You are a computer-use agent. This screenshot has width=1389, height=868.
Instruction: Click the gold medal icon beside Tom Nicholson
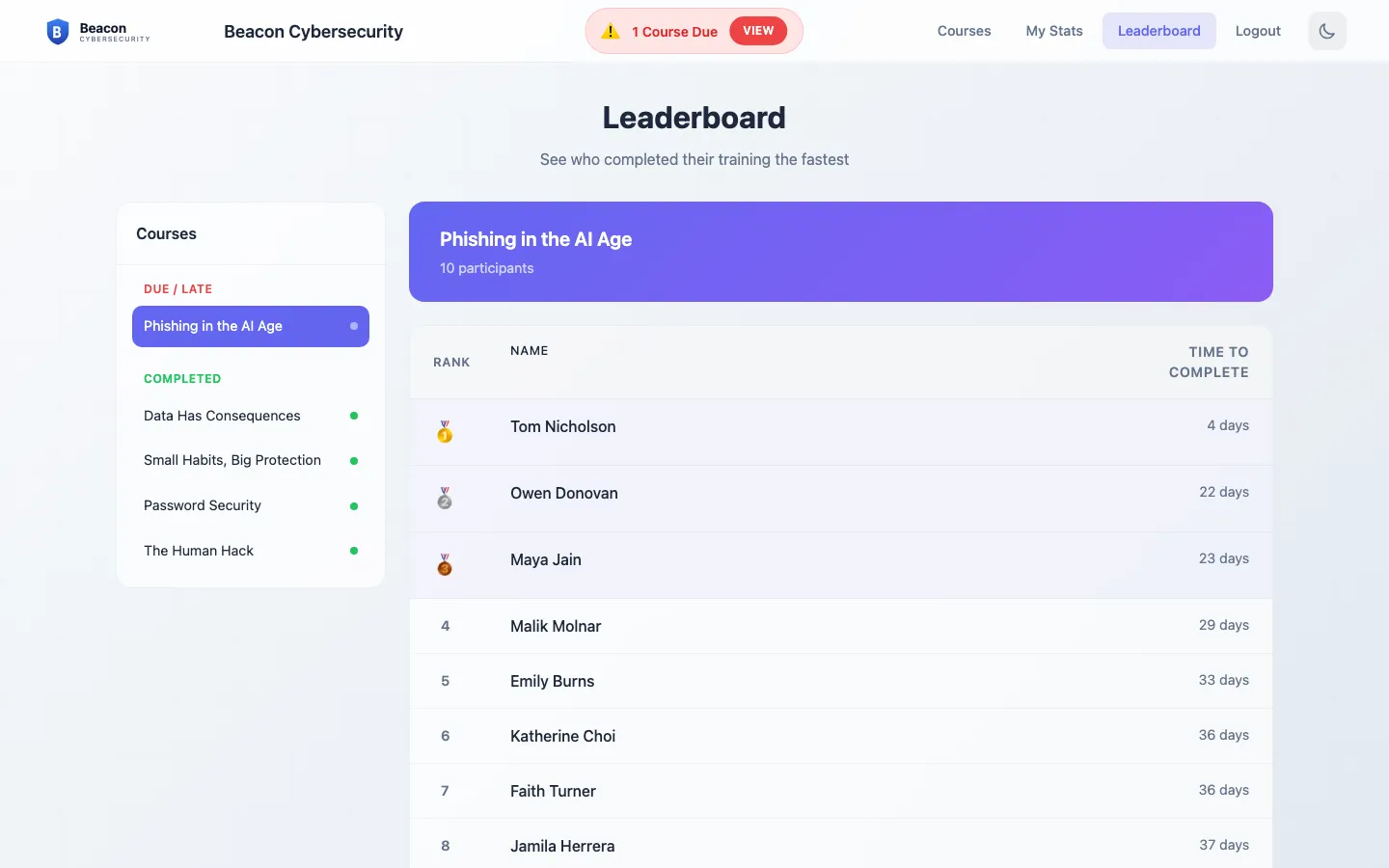click(445, 431)
